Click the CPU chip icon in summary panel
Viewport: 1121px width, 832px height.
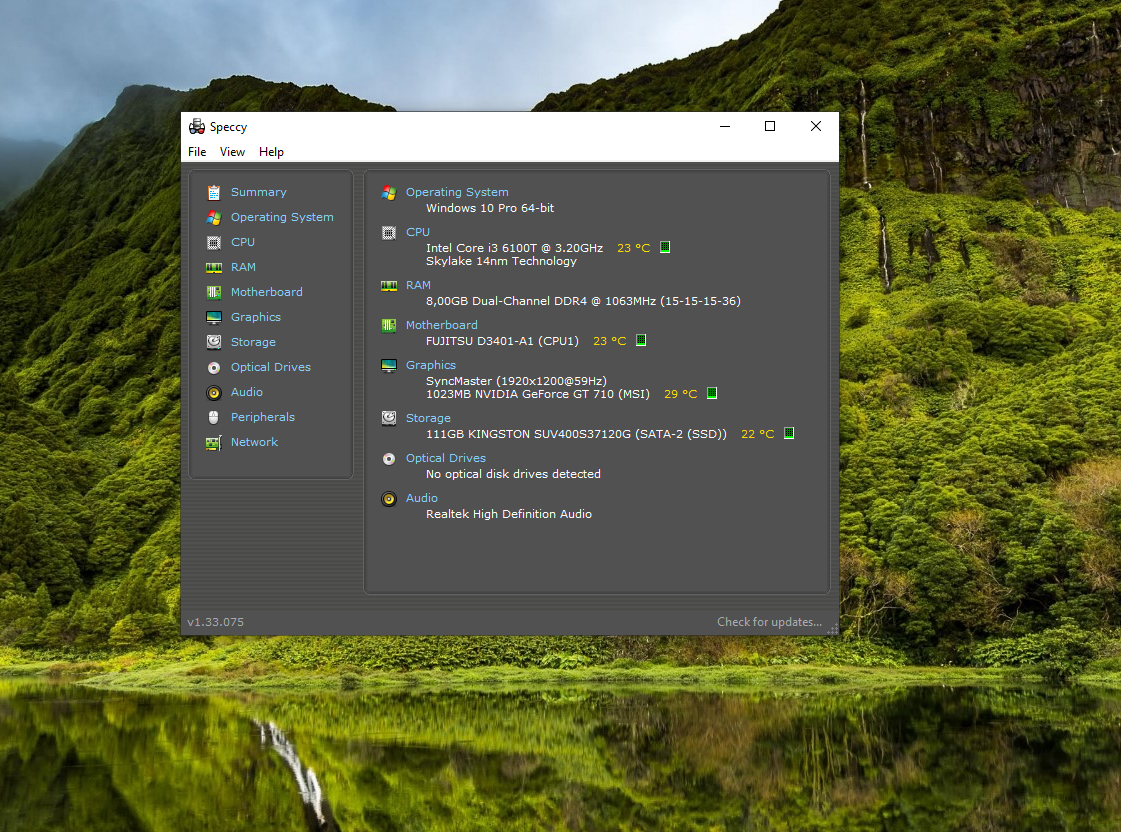coord(389,232)
